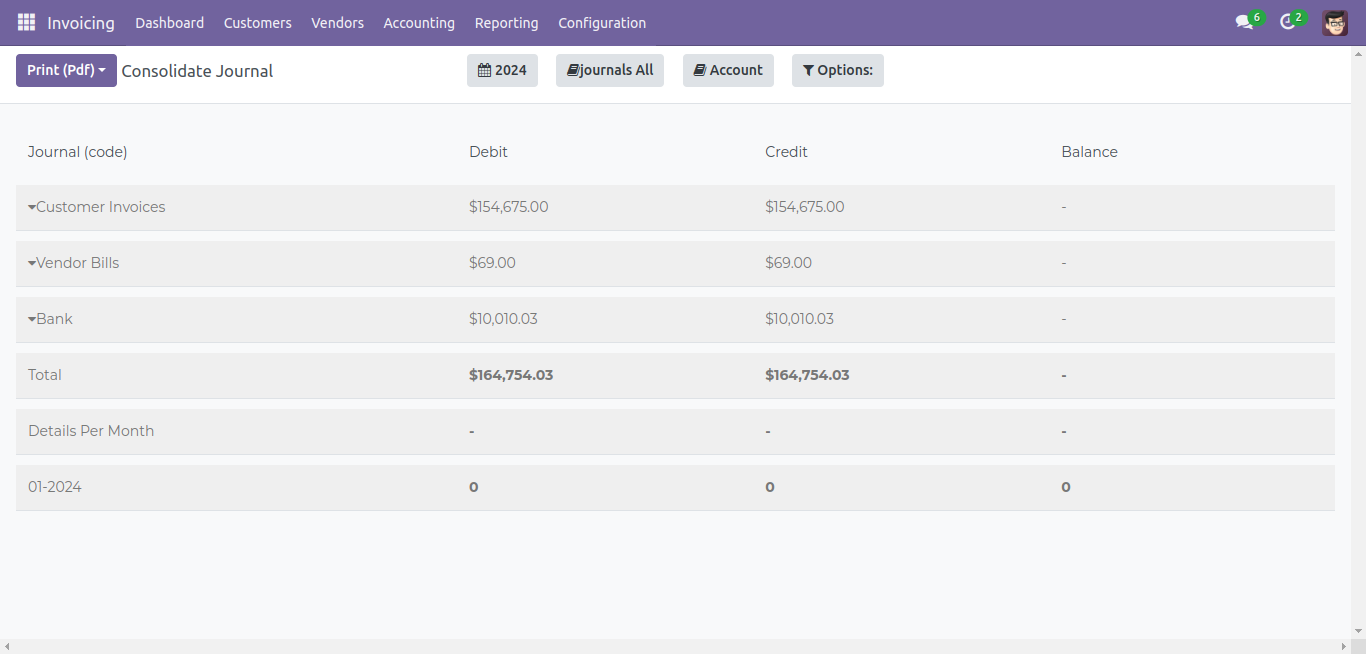This screenshot has height=654, width=1366.
Task: Open the 2024 date filter
Action: point(502,70)
